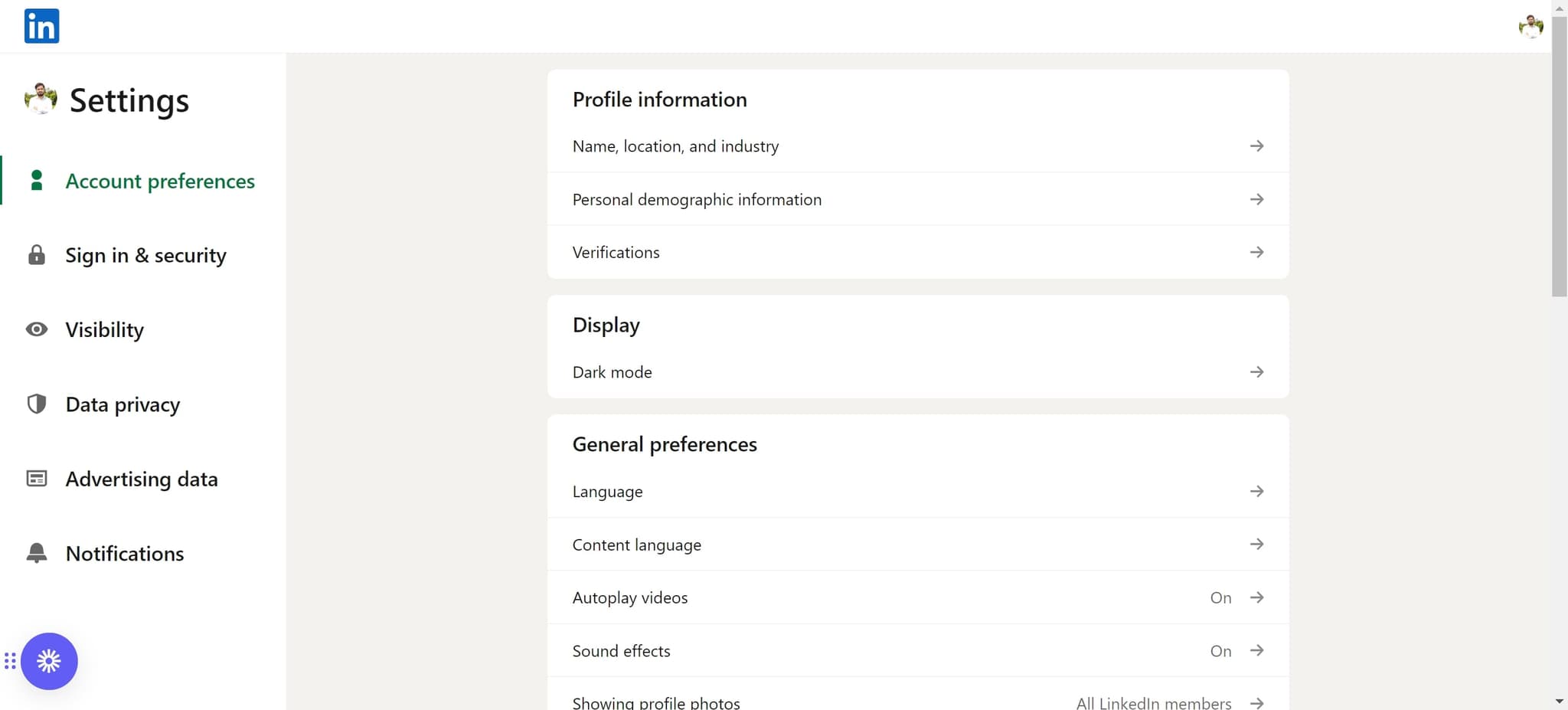Click the bell icon for Notifications
The width and height of the screenshot is (1568, 710).
35,552
